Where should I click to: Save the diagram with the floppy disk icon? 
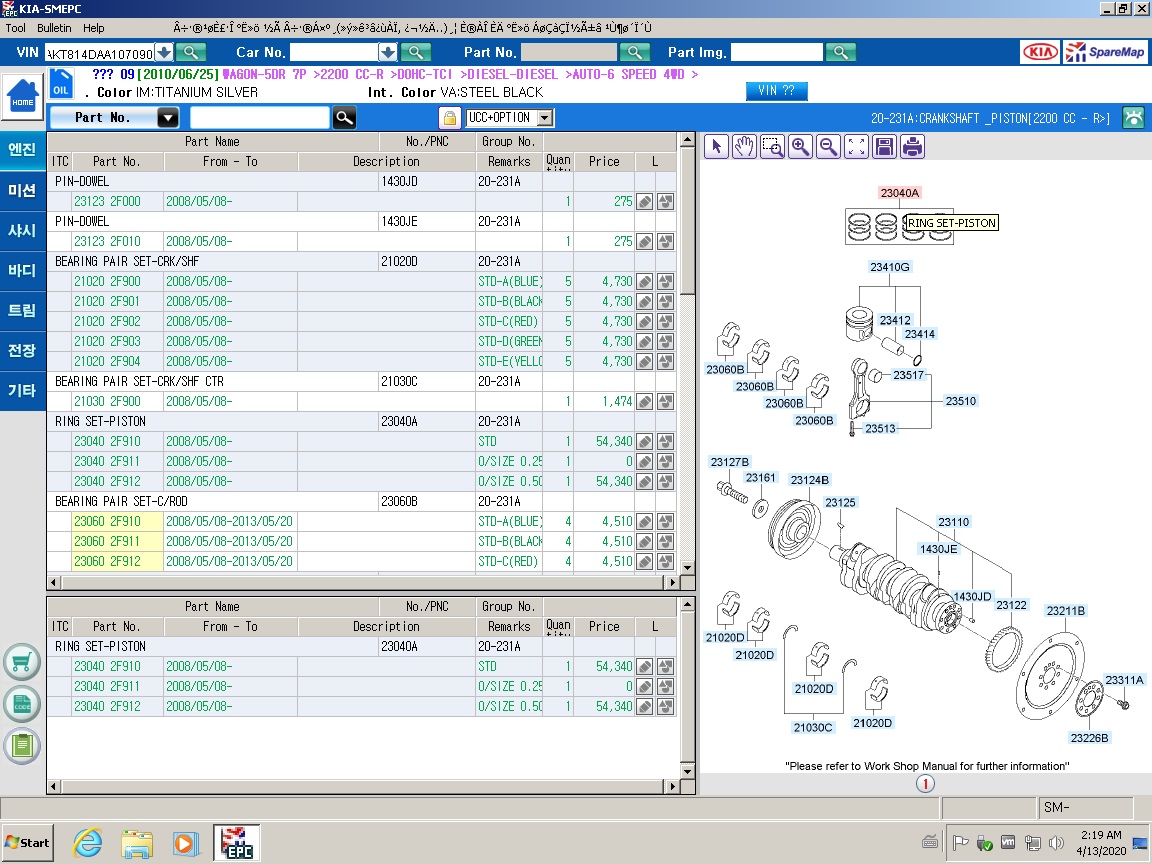(884, 147)
